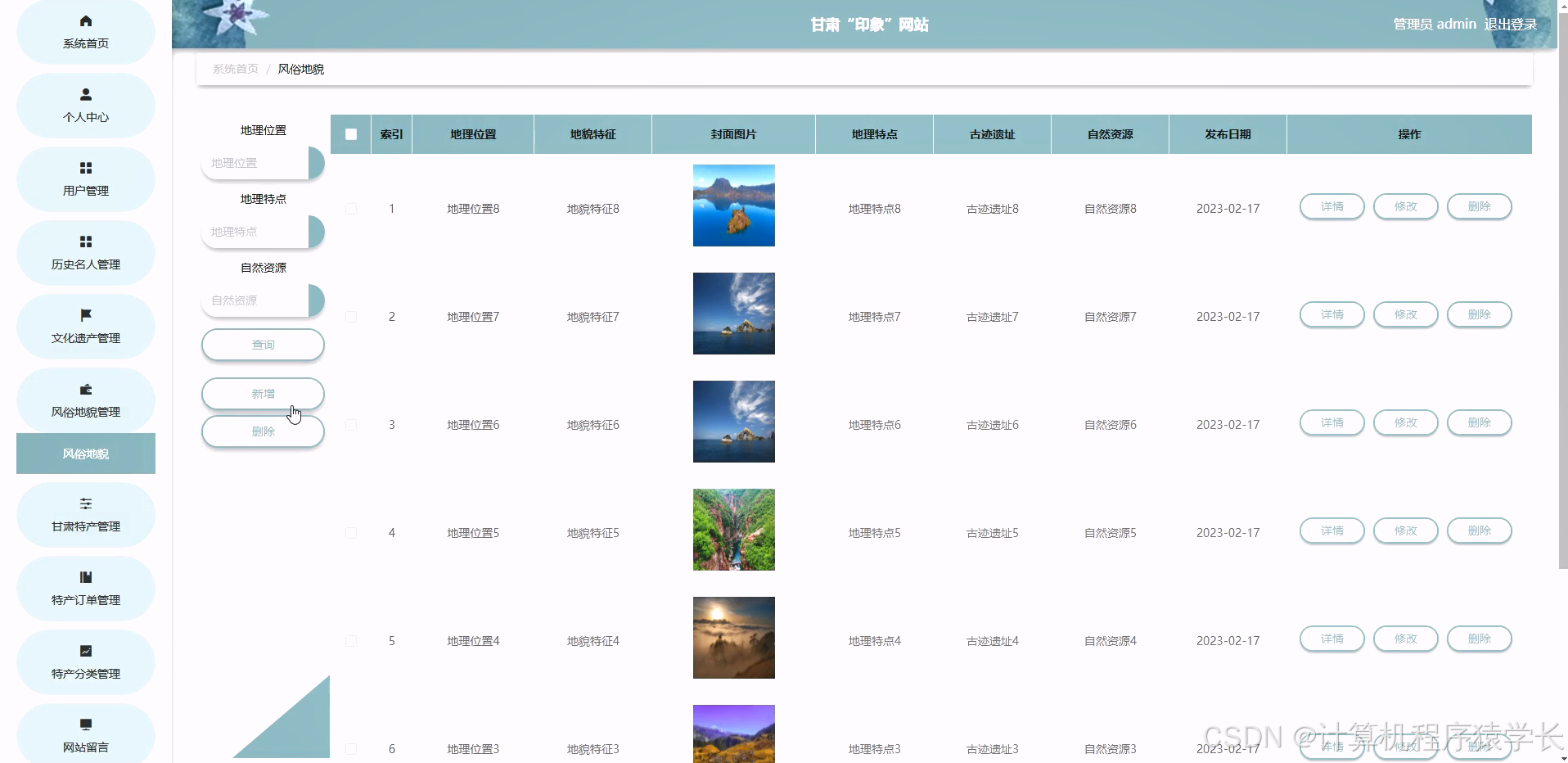This screenshot has height=763, width=1568.
Task: Expand the 文化遗产管理 sidebar menu
Action: [x=86, y=327]
